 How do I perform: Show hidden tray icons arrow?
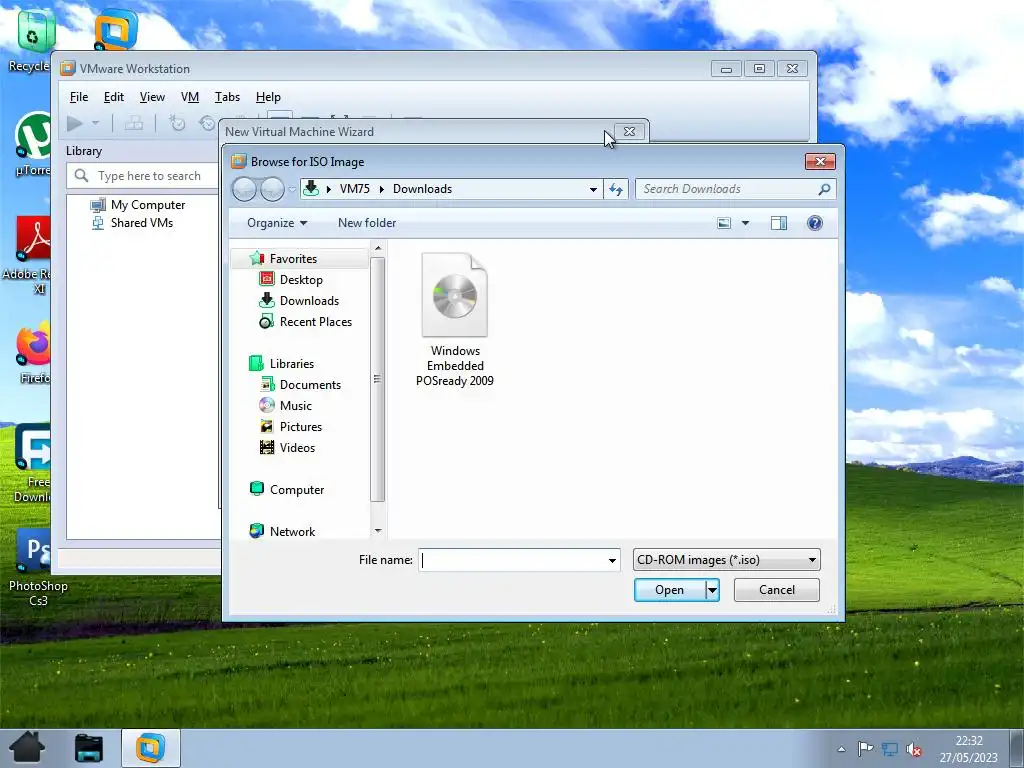tap(841, 749)
